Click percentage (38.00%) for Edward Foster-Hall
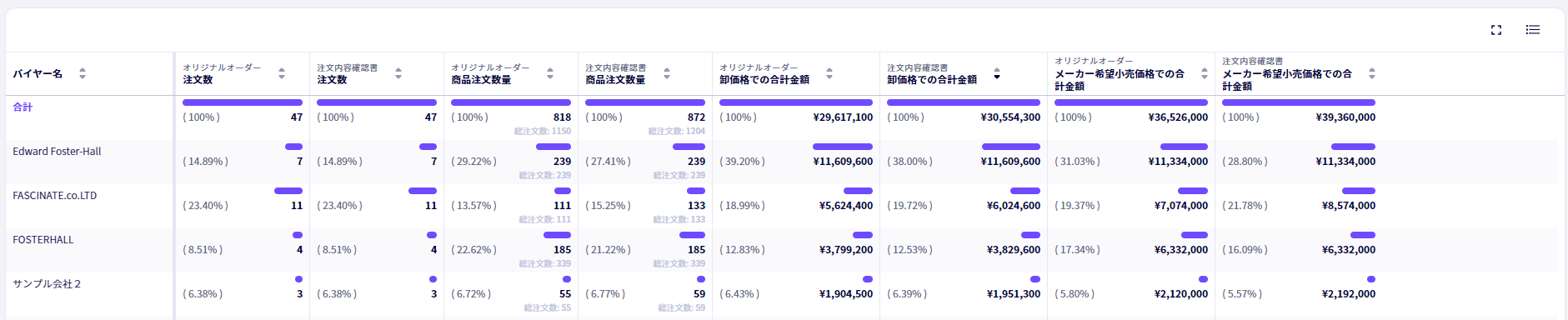Image resolution: width=1568 pixels, height=320 pixels. click(909, 162)
